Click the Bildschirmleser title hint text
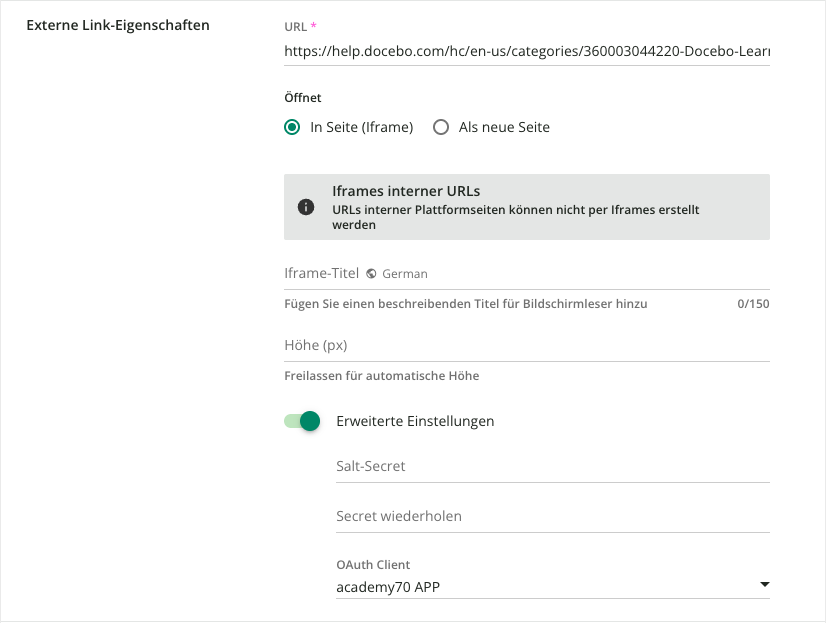Image resolution: width=826 pixels, height=623 pixels. [466, 304]
